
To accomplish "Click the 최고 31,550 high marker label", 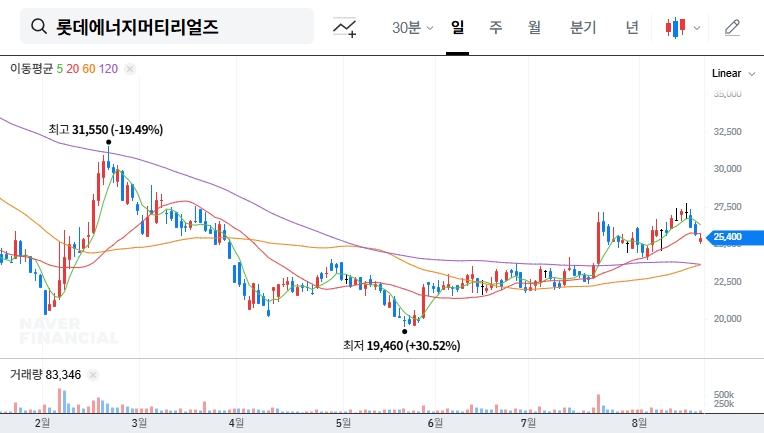I will 106,130.
